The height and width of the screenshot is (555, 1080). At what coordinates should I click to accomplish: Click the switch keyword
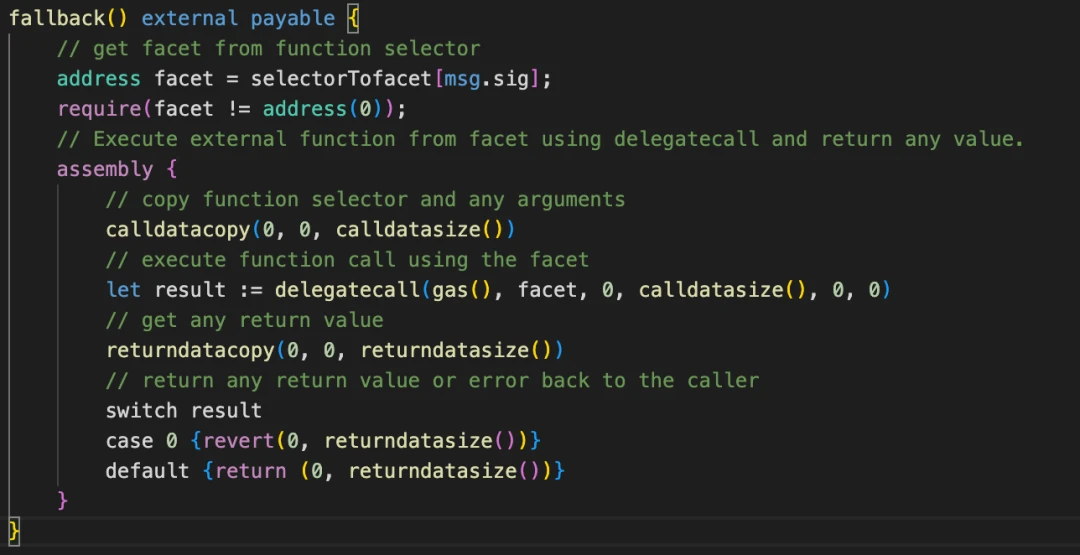pyautogui.click(x=141, y=411)
